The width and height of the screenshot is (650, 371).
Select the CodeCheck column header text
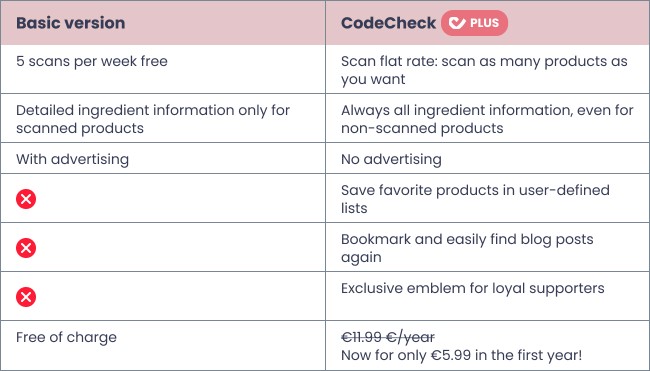(388, 23)
